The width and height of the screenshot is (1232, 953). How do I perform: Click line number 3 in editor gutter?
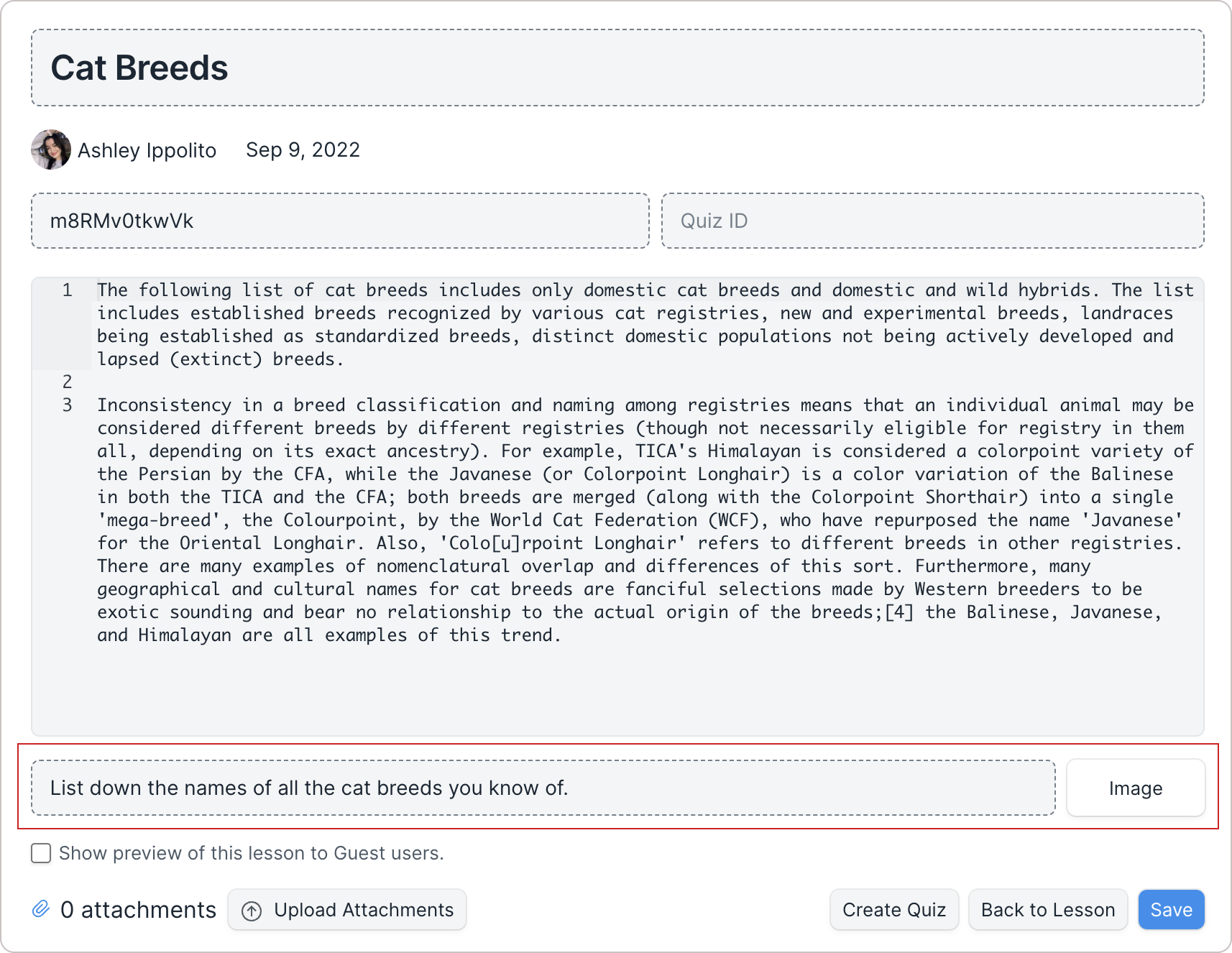pos(67,405)
